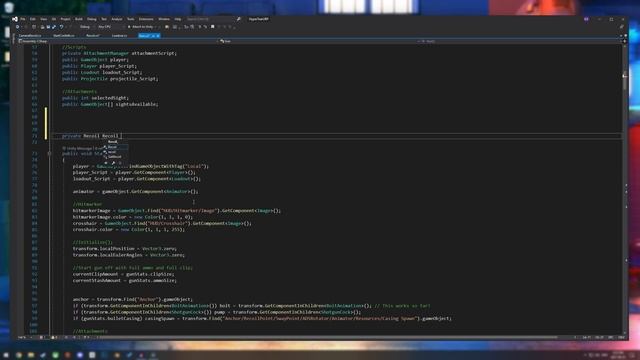Screen dimensions: 640x360
Task: Open the member navigation dropdown
Action: point(520,41)
